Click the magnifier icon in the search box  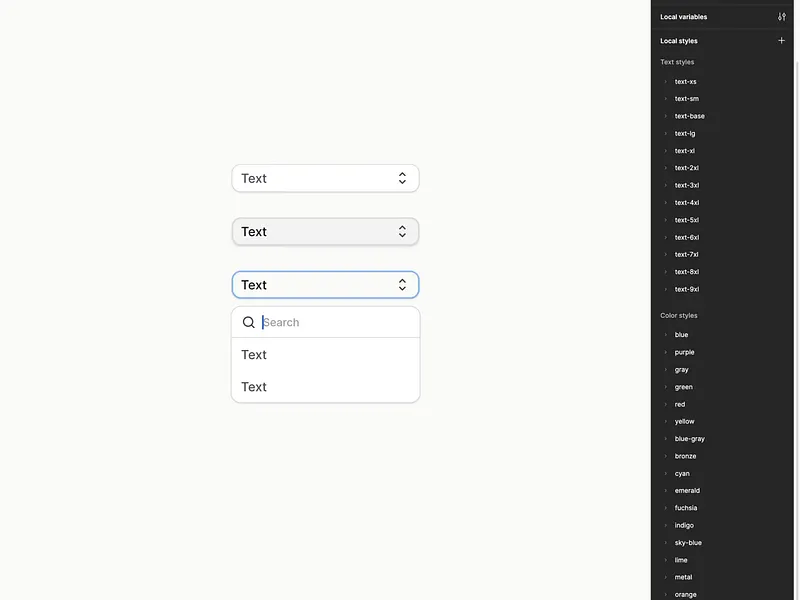pos(249,322)
